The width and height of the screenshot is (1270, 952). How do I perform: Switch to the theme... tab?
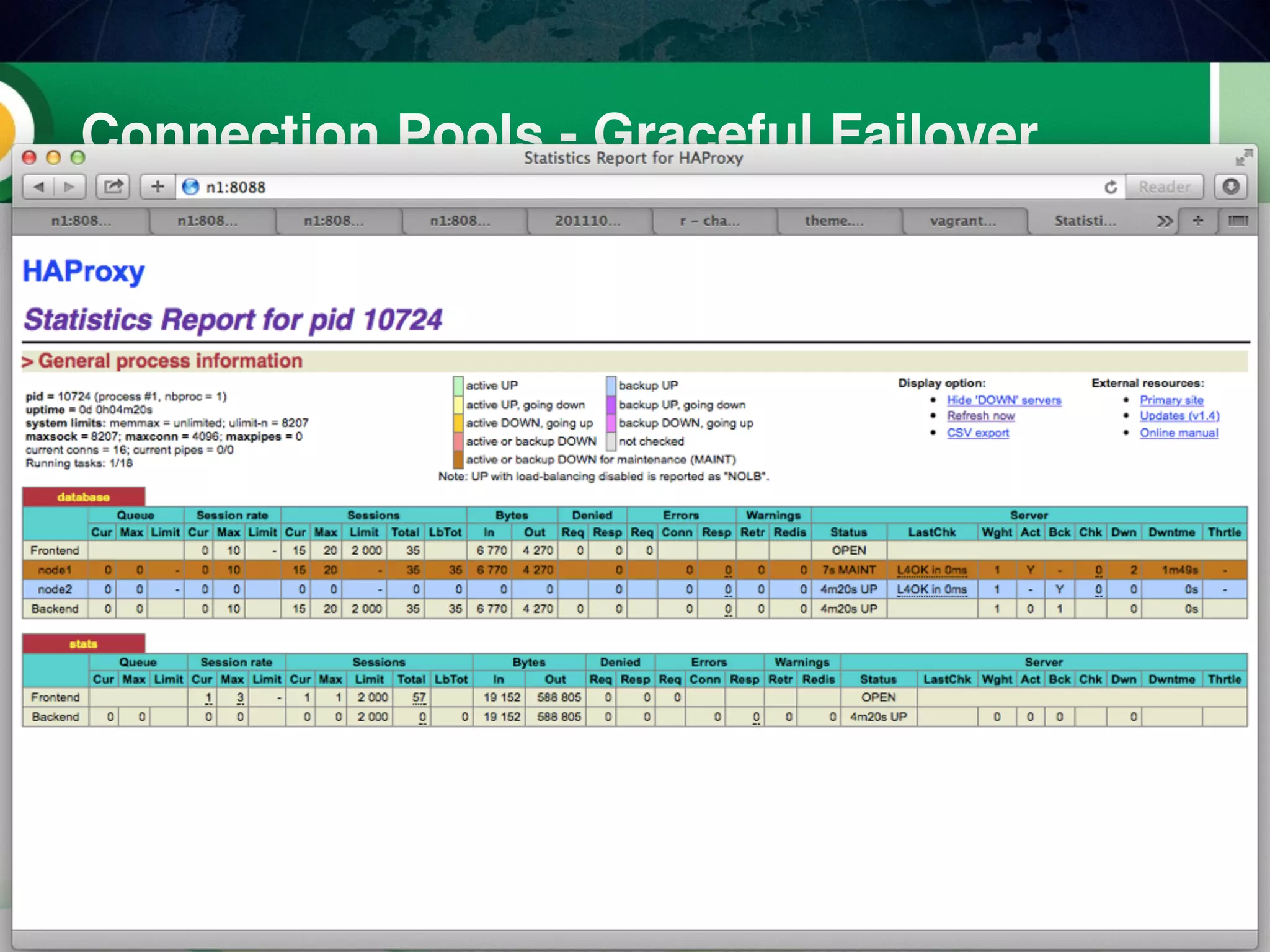click(x=835, y=221)
